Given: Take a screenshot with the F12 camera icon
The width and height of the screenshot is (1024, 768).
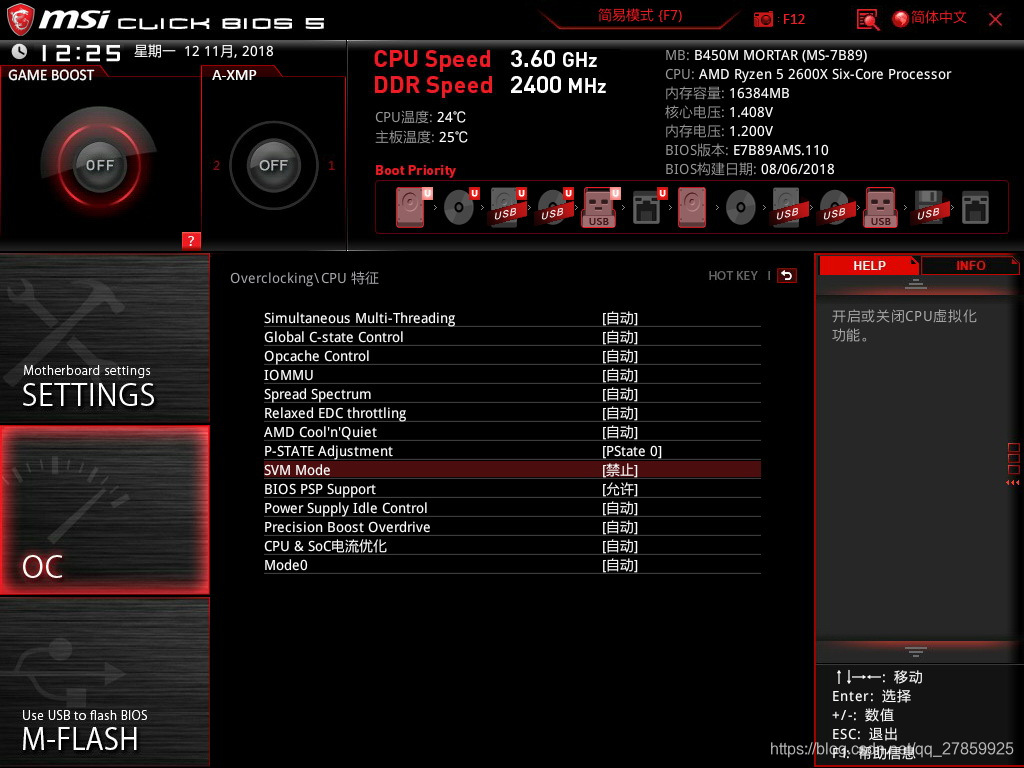Looking at the screenshot, I should 763,19.
